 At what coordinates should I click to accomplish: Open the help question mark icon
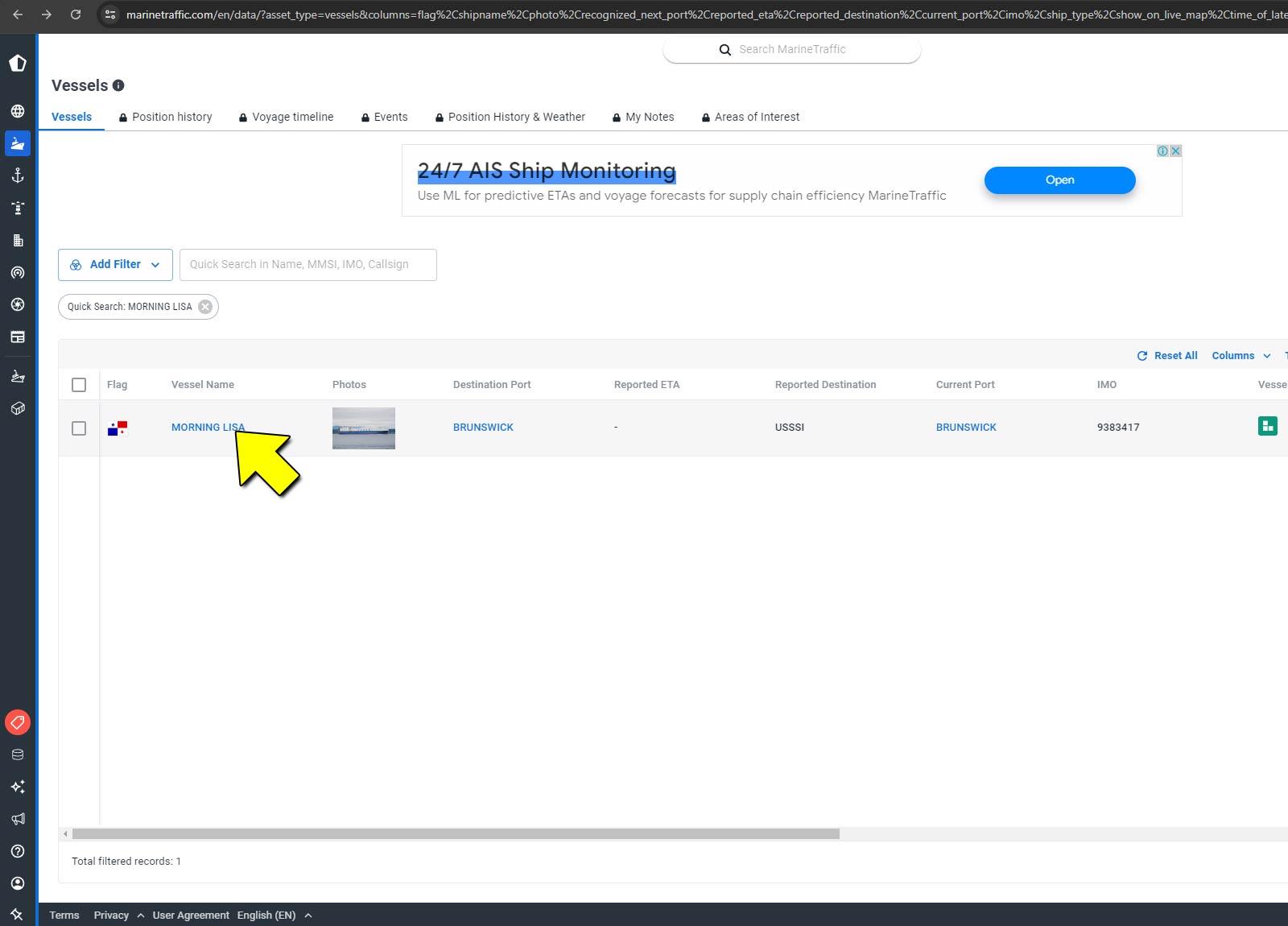(18, 851)
